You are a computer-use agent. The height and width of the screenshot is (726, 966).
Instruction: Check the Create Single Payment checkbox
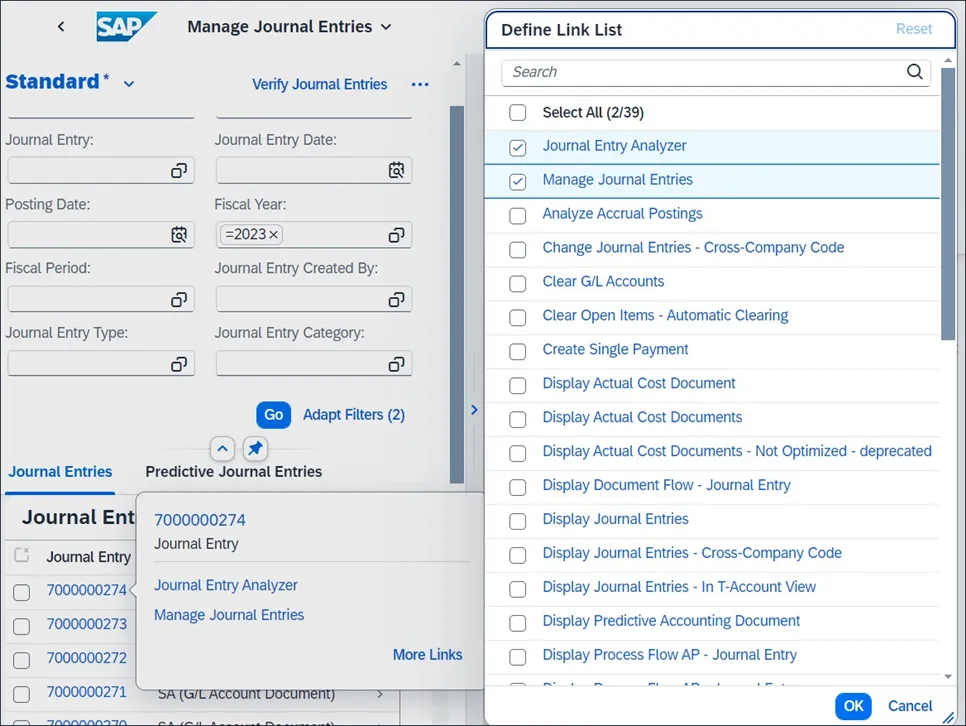(518, 351)
